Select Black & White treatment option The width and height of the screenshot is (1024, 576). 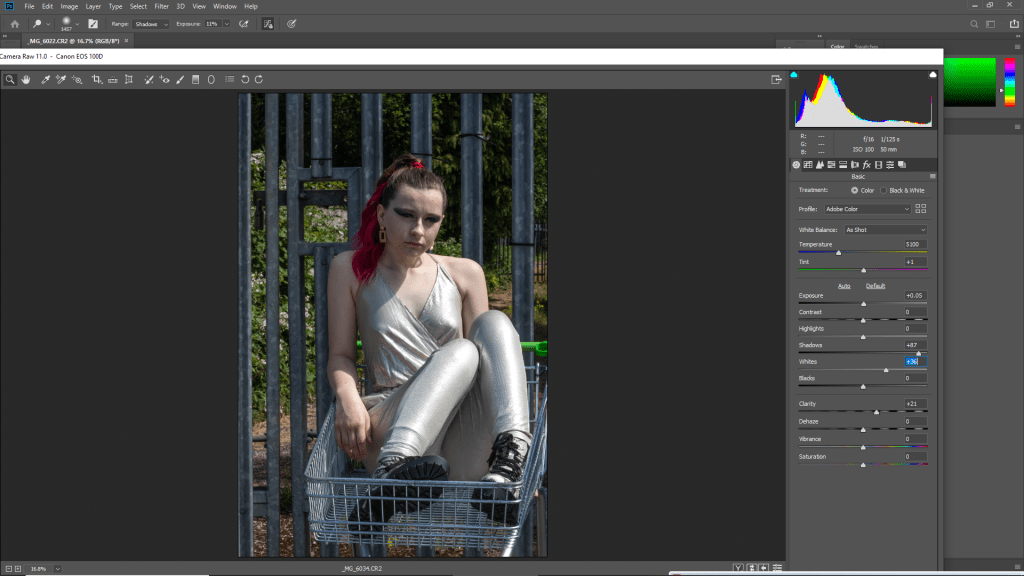pos(884,190)
